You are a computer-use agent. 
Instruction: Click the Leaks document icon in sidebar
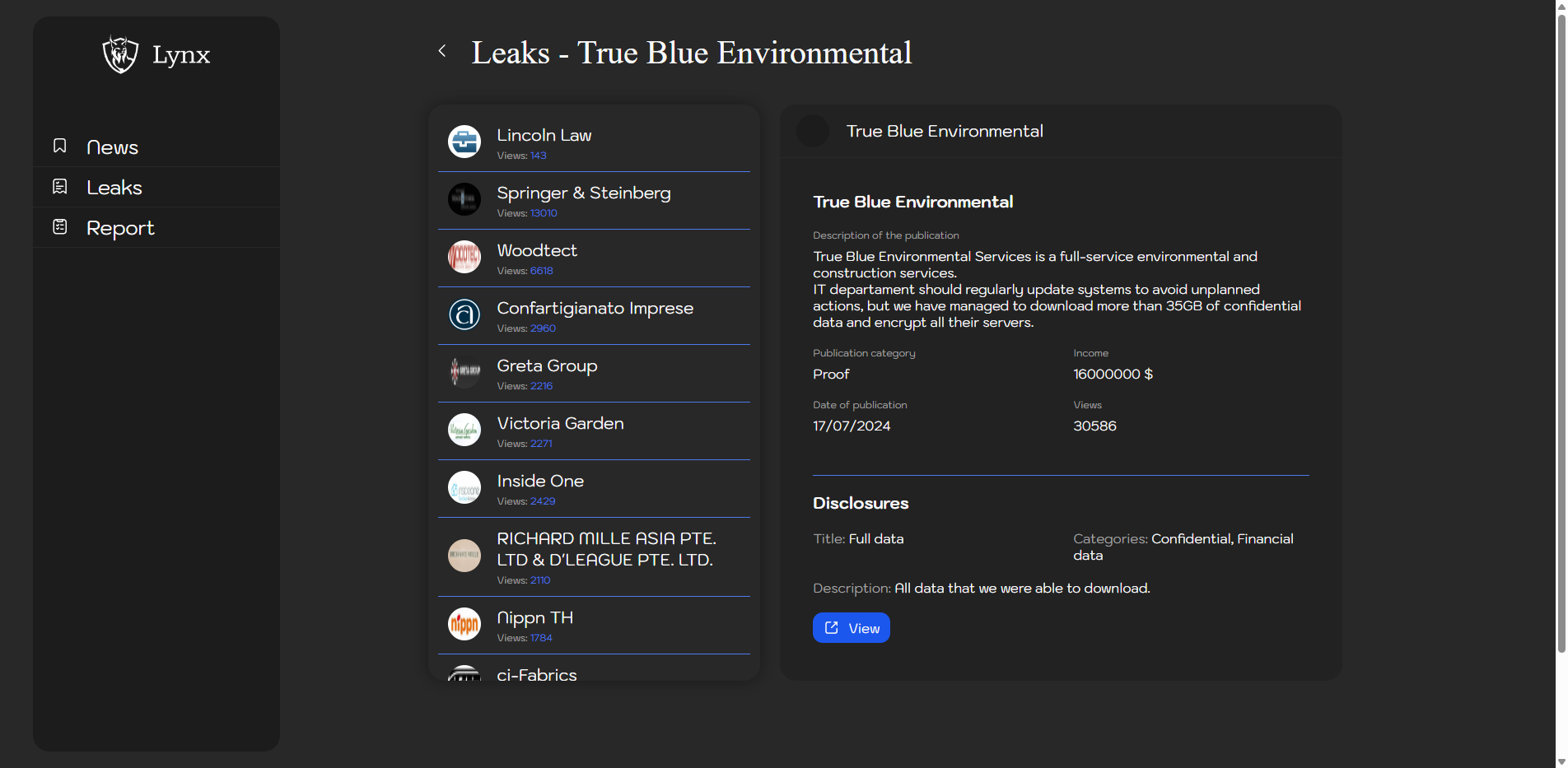(60, 187)
